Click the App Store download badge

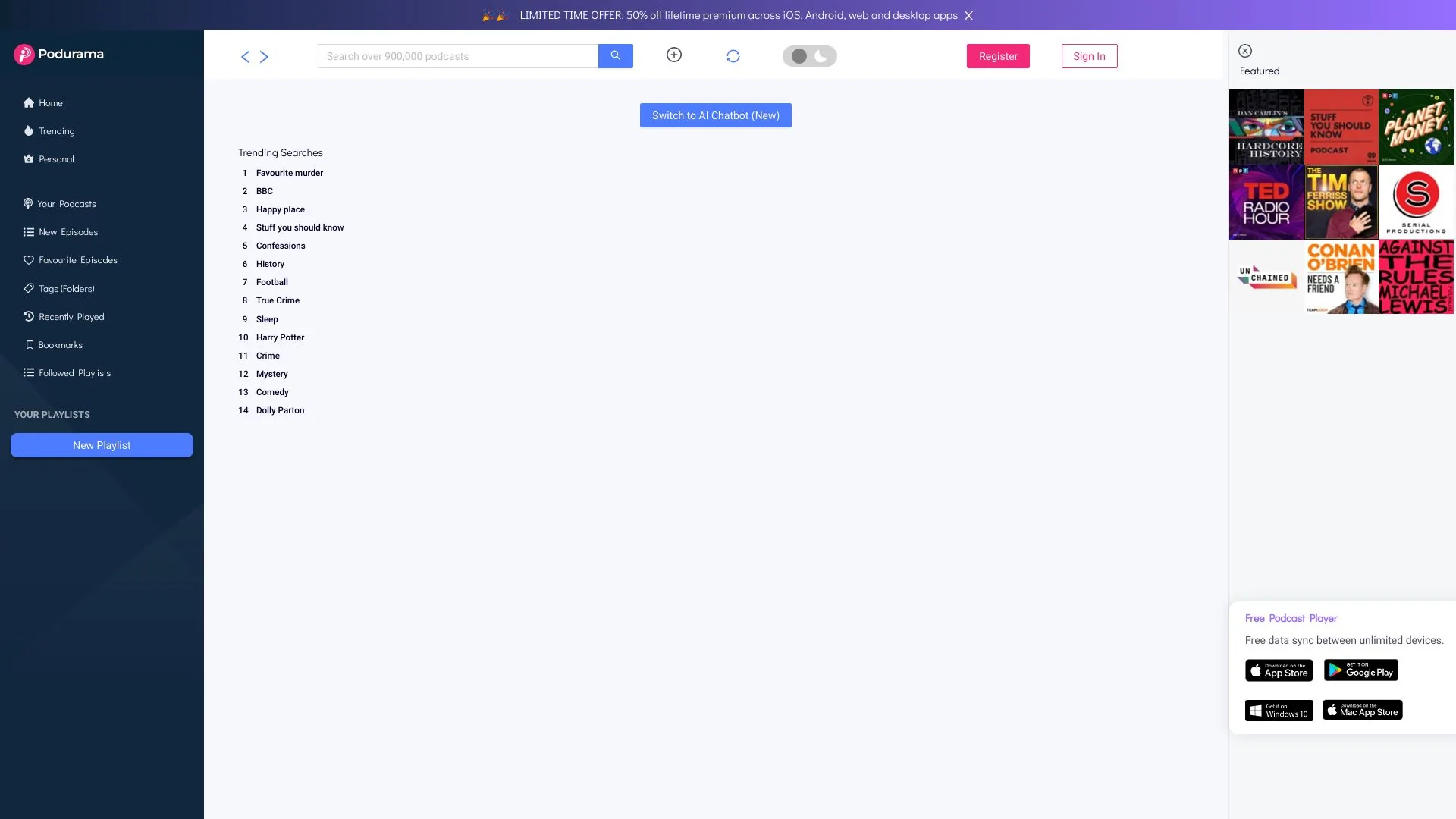(x=1279, y=670)
